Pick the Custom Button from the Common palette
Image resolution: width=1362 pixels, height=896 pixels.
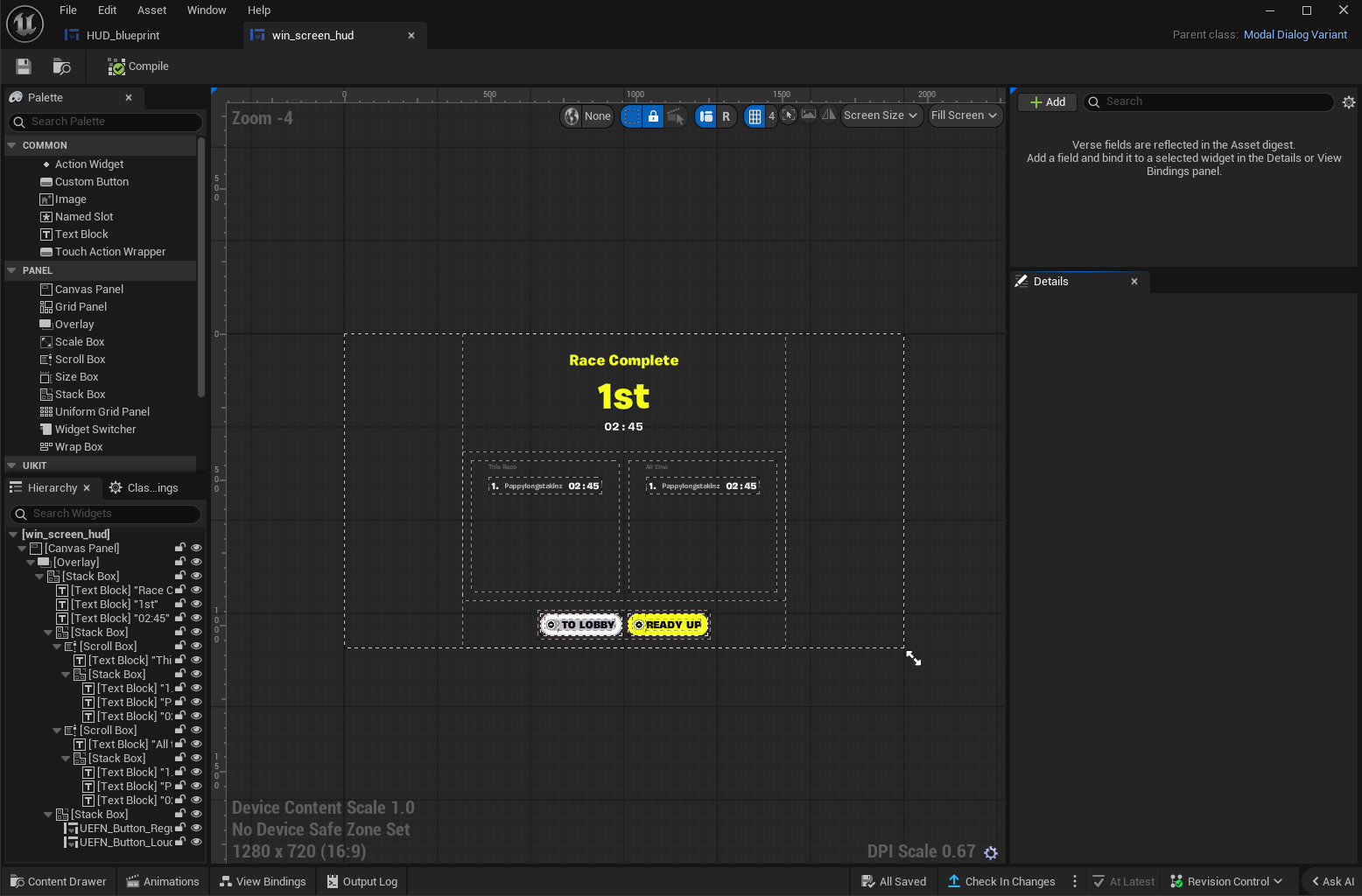click(92, 181)
